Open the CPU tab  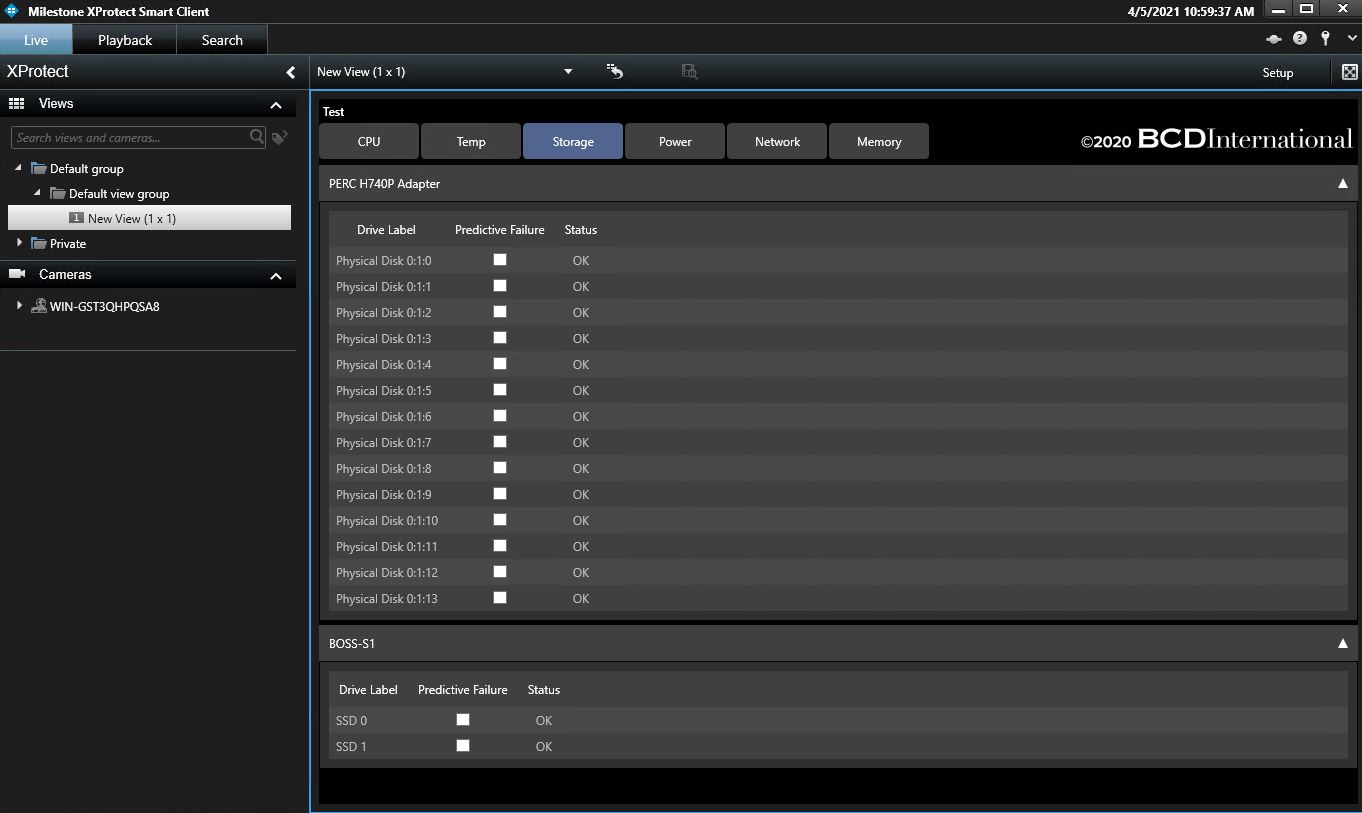coord(369,141)
